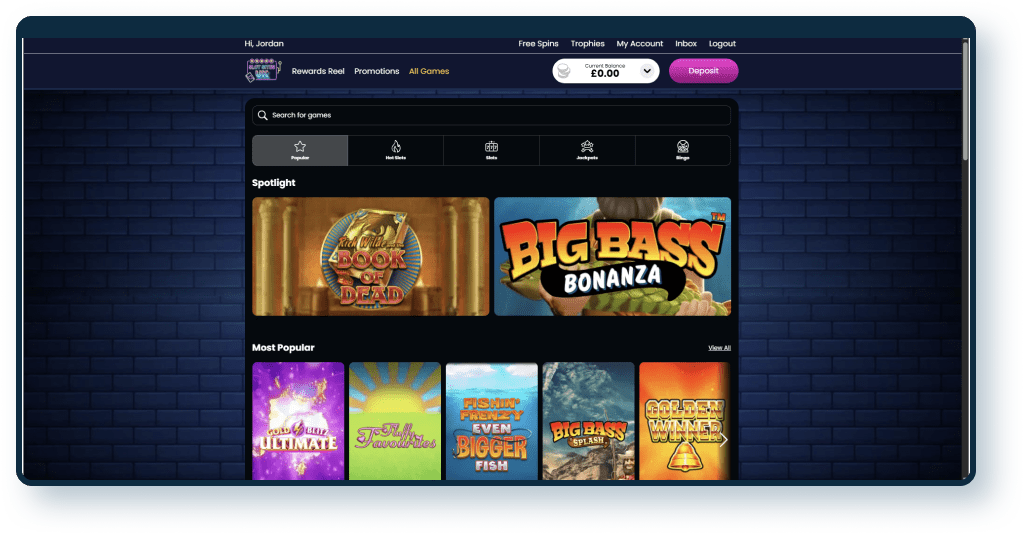Click the £0.00 balance amount

click(605, 74)
